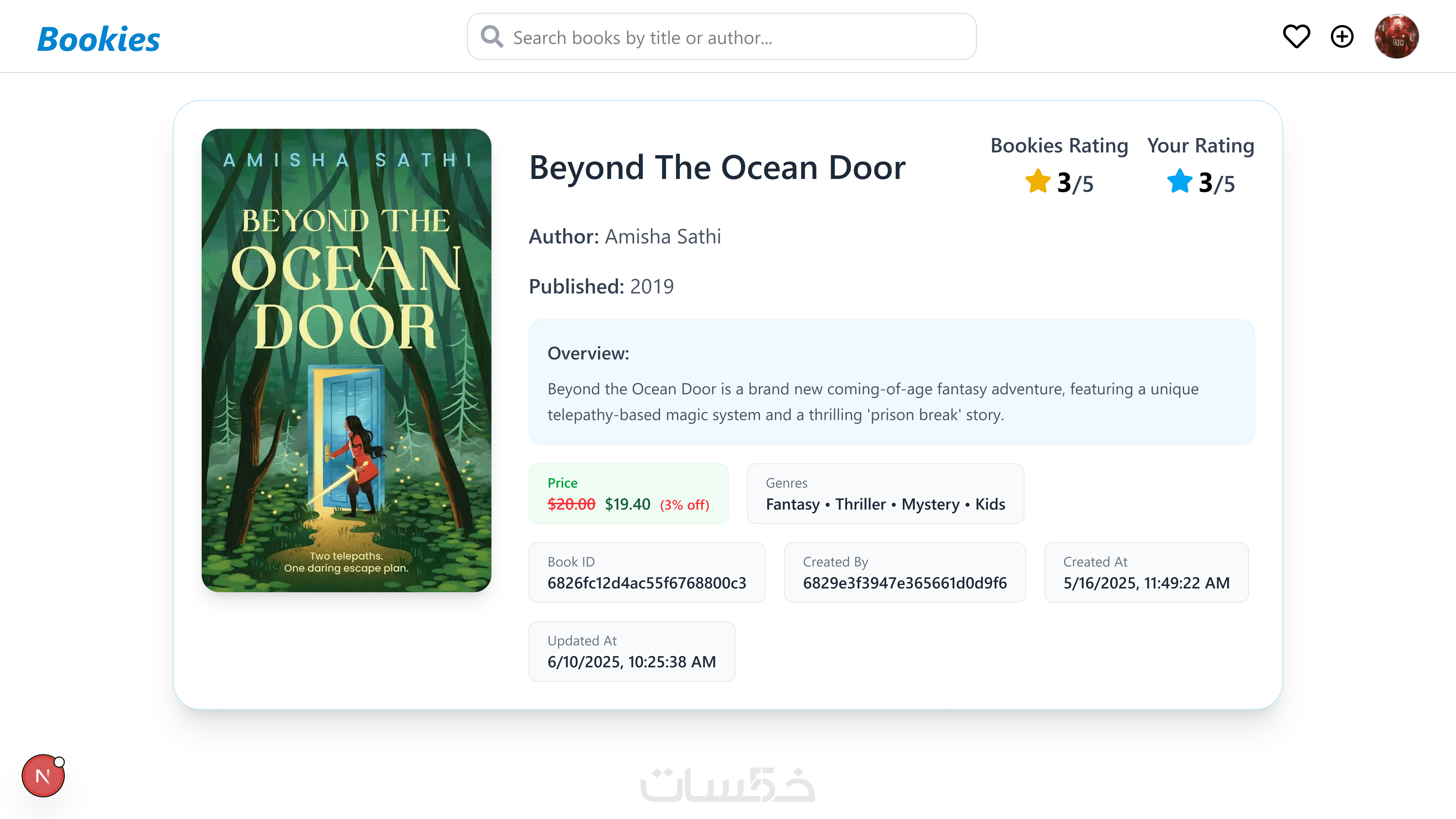Click the Book ID value
The height and width of the screenshot is (819, 1456).
[x=647, y=583]
